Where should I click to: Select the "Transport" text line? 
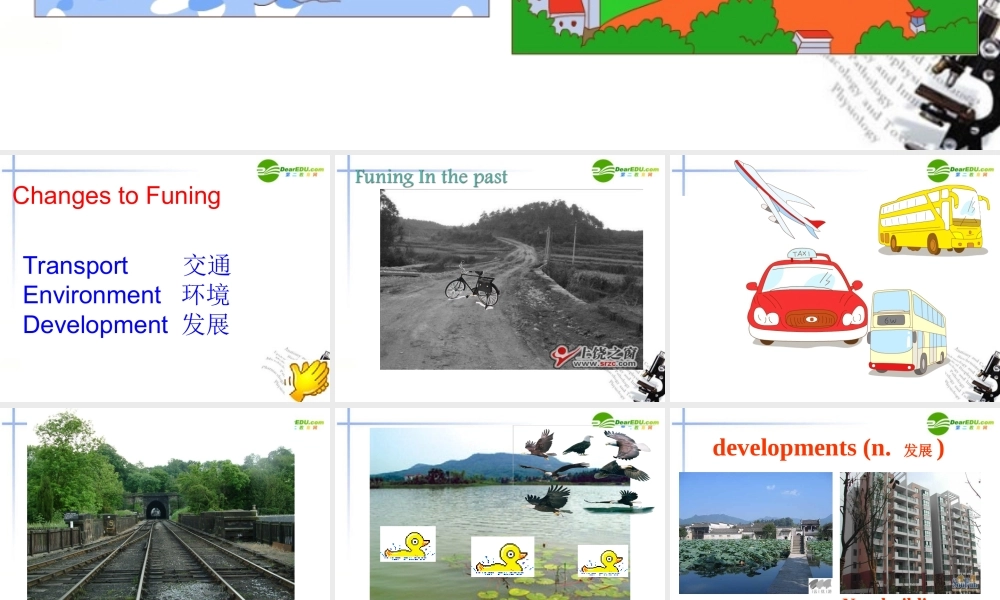pyautogui.click(x=76, y=265)
